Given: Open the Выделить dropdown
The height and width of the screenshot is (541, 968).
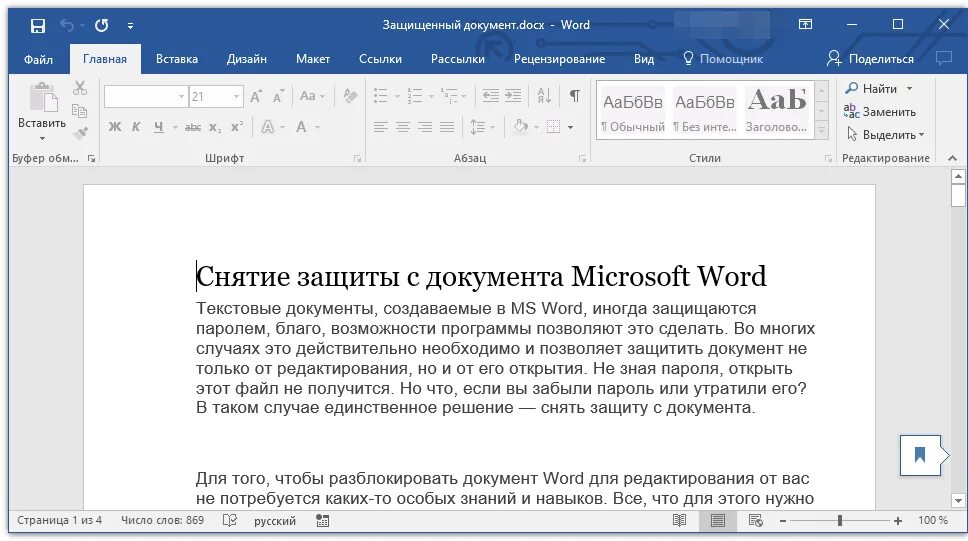Looking at the screenshot, I should click(886, 135).
